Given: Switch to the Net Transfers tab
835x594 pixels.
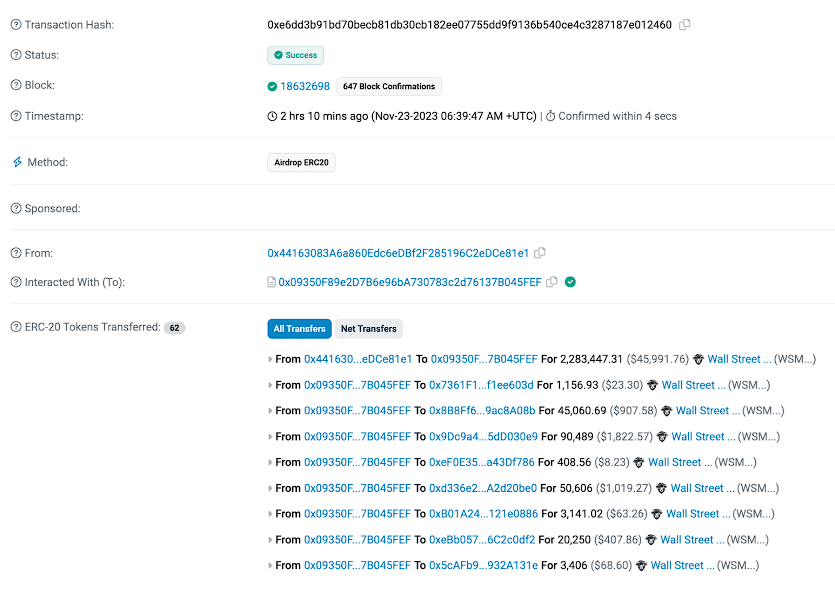Looking at the screenshot, I should tap(368, 328).
